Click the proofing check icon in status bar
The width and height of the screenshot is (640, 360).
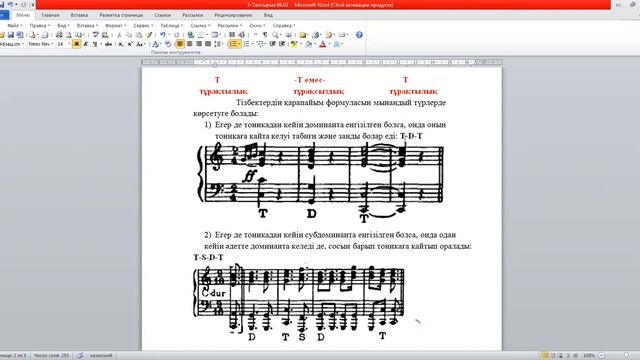point(80,356)
